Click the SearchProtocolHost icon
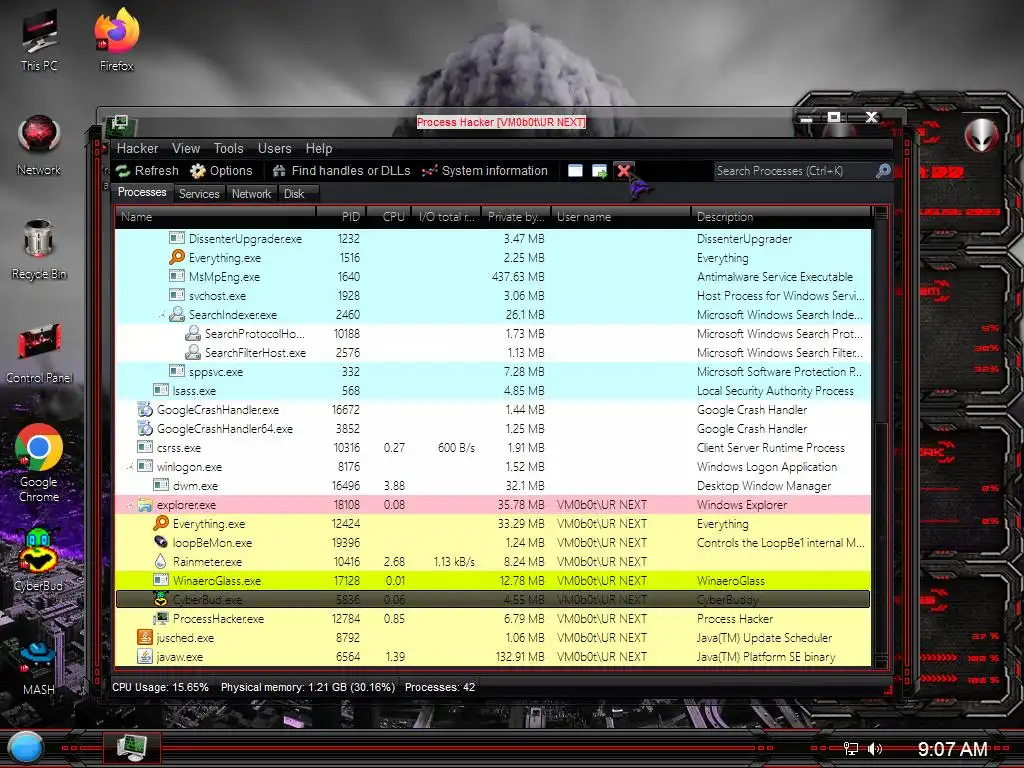1024x768 pixels. 193,334
